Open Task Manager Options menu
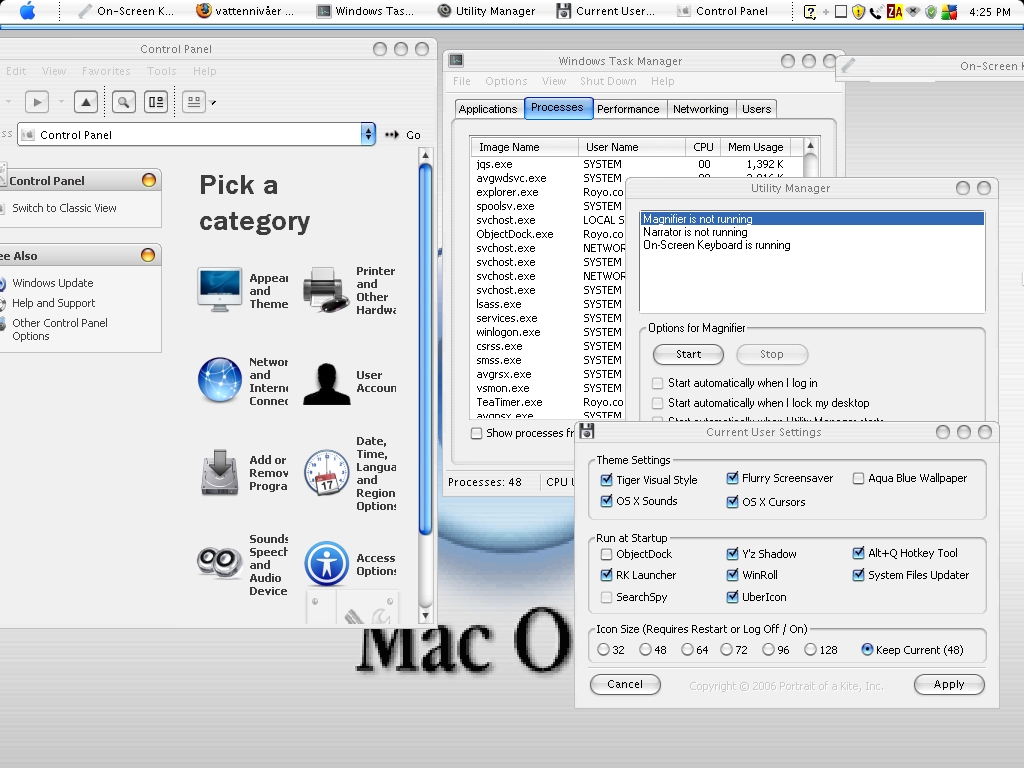The image size is (1024, 768). (x=506, y=81)
